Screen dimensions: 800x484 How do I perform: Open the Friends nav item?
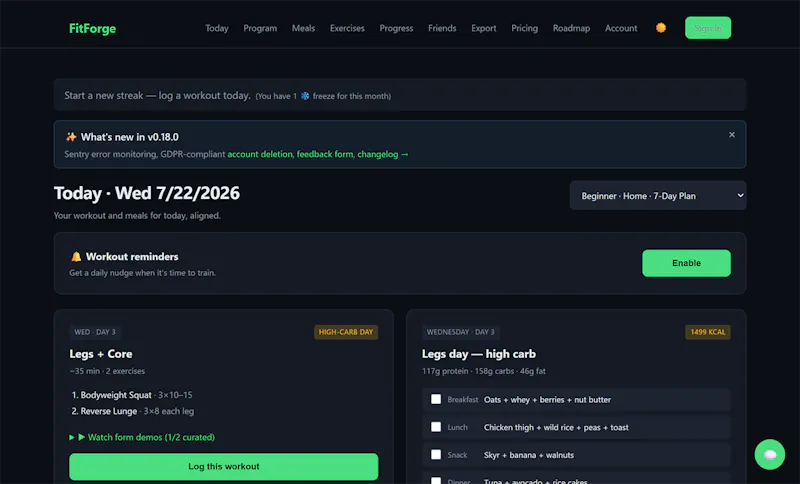(442, 28)
